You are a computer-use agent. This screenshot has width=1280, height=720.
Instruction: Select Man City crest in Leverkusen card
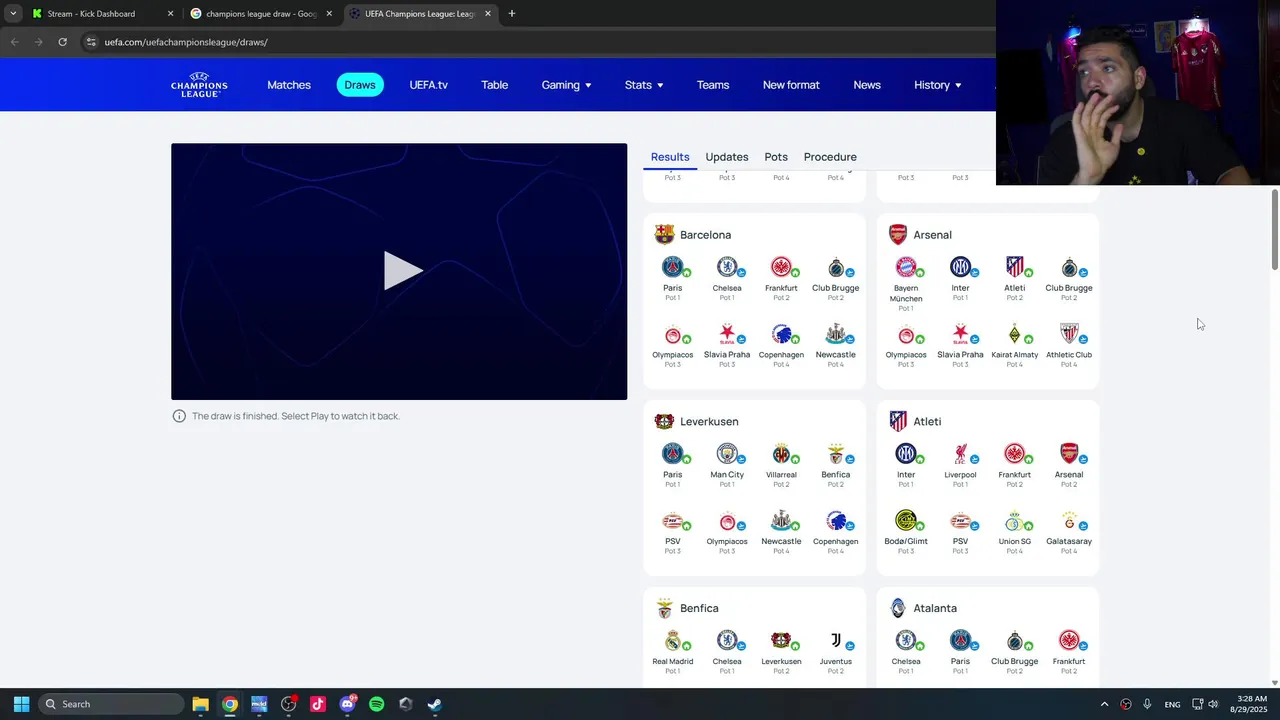pyautogui.click(x=727, y=454)
